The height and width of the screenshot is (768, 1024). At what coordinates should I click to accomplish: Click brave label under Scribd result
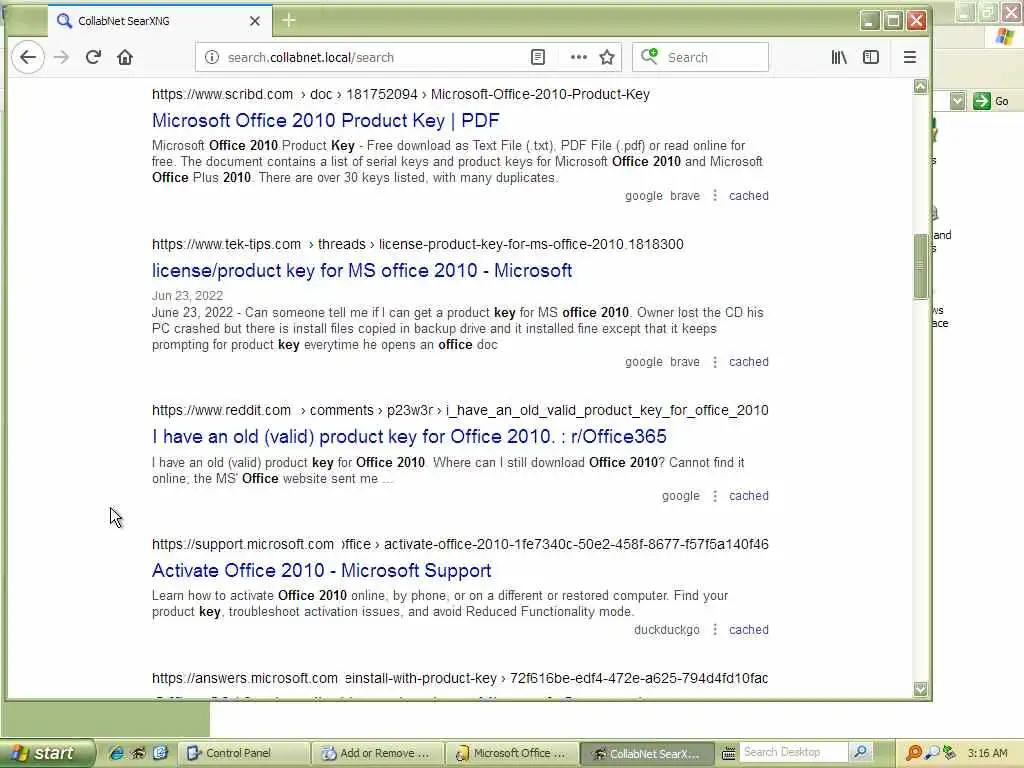[684, 196]
